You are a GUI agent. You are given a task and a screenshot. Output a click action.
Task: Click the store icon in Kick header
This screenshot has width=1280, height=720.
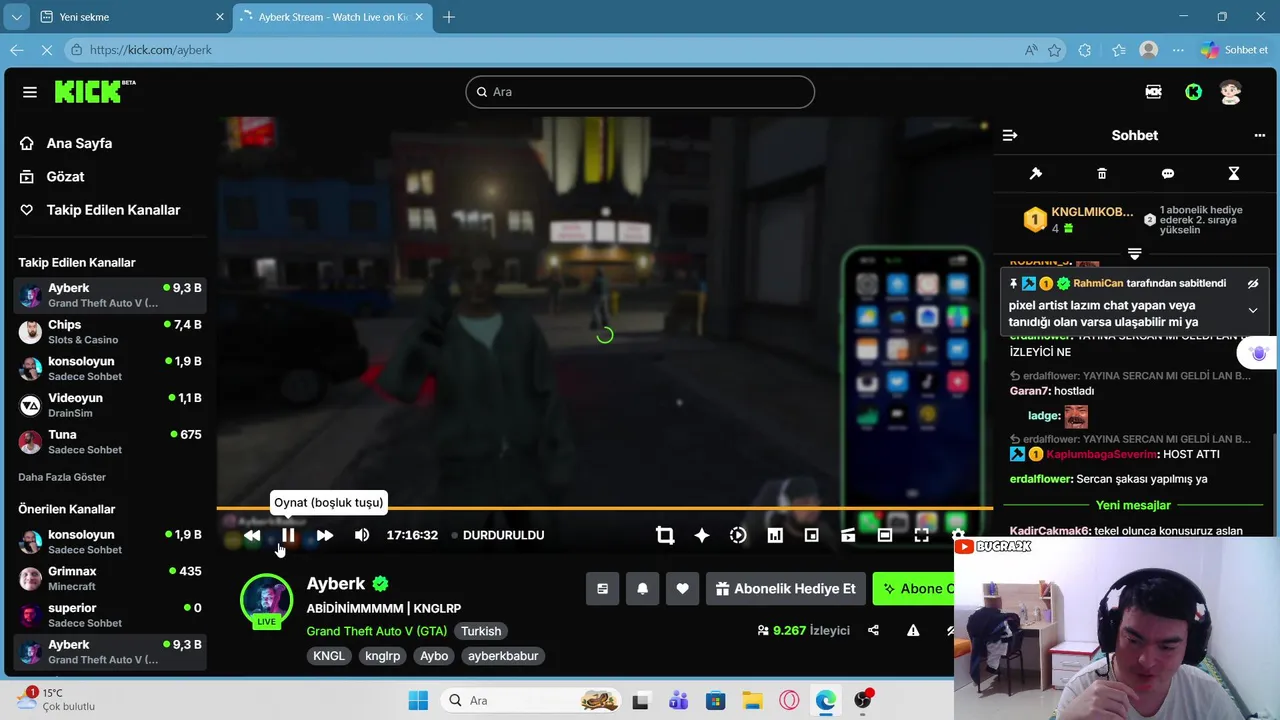coord(1154,92)
